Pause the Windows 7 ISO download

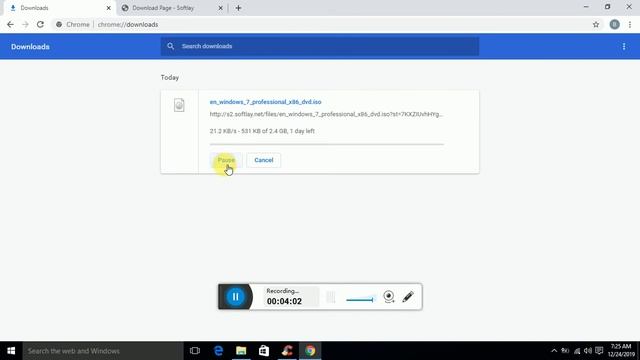point(226,160)
